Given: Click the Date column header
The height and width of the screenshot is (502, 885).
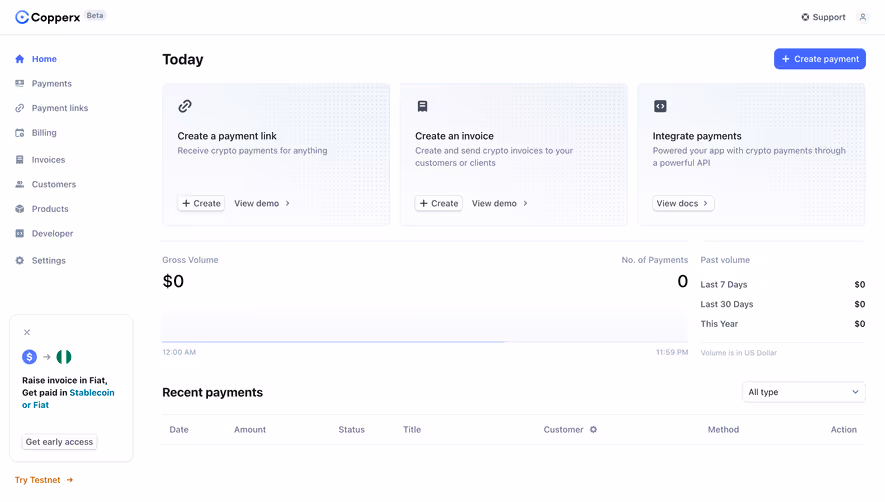Looking at the screenshot, I should point(179,430).
